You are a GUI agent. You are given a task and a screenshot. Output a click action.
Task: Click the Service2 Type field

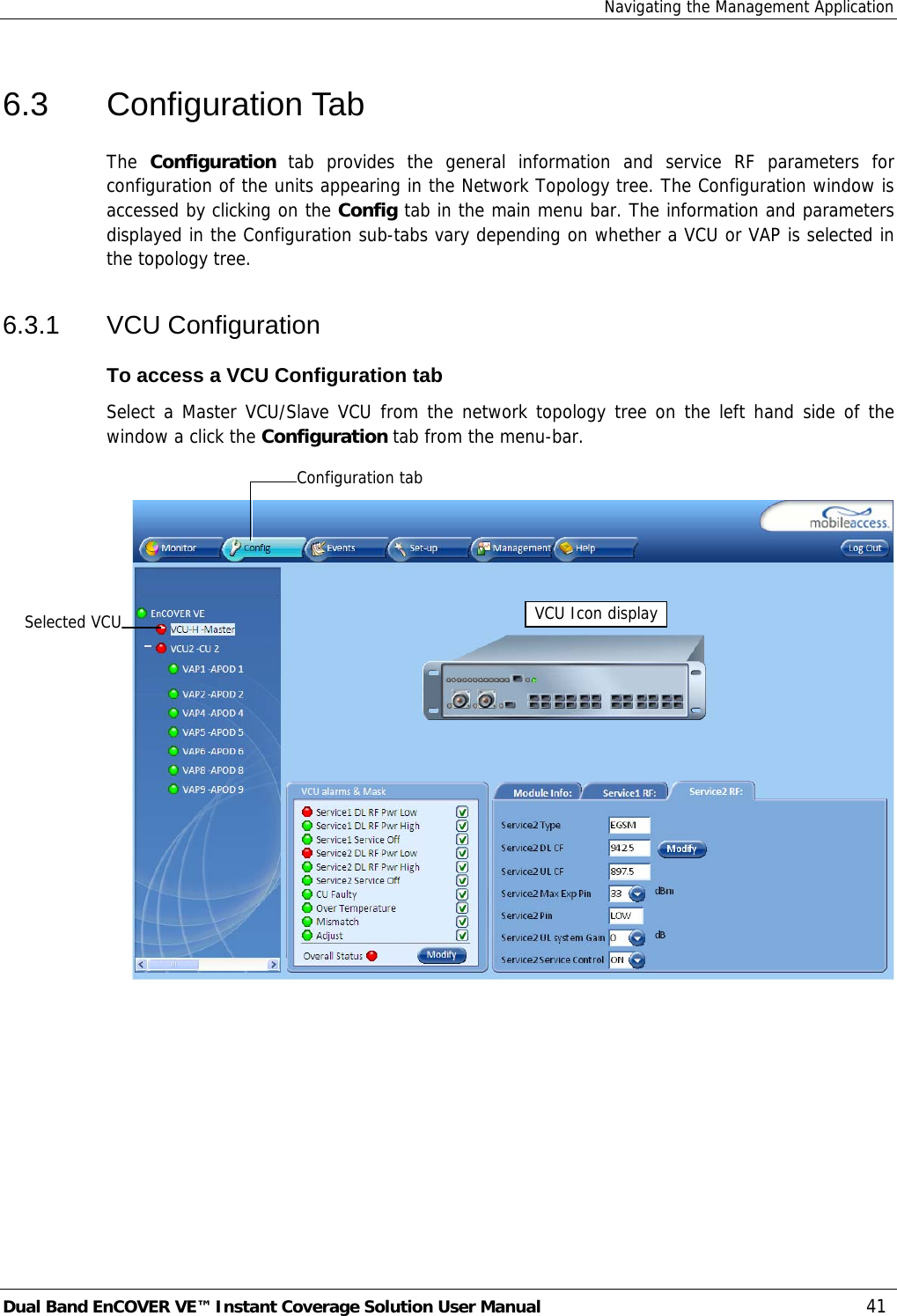pos(629,826)
